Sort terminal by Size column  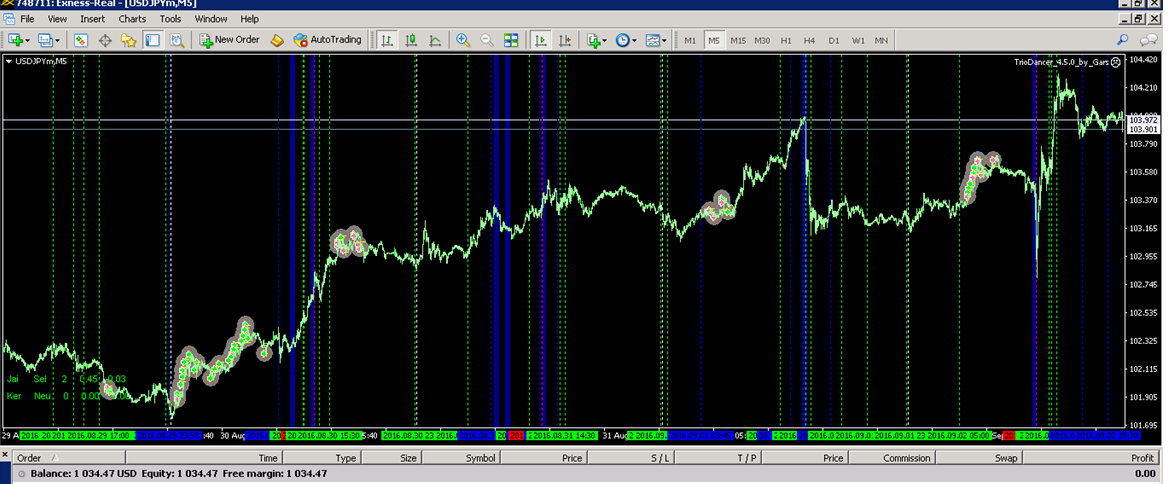click(x=392, y=458)
